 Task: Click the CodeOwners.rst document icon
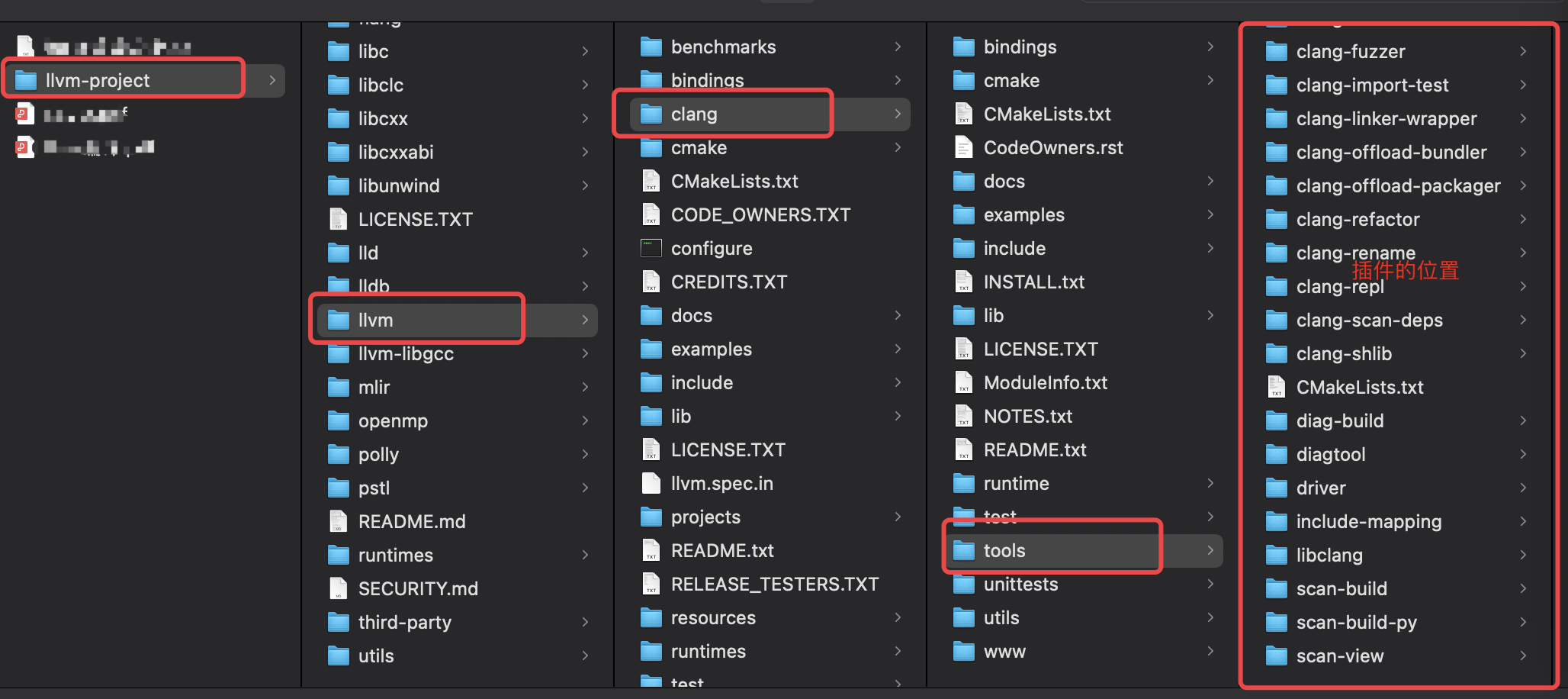pyautogui.click(x=963, y=147)
